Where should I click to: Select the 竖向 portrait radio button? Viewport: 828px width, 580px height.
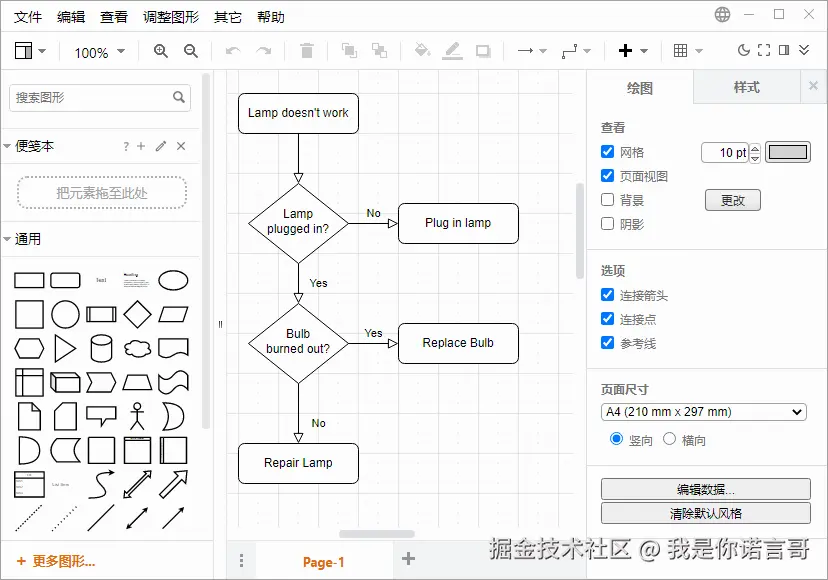click(x=616, y=438)
